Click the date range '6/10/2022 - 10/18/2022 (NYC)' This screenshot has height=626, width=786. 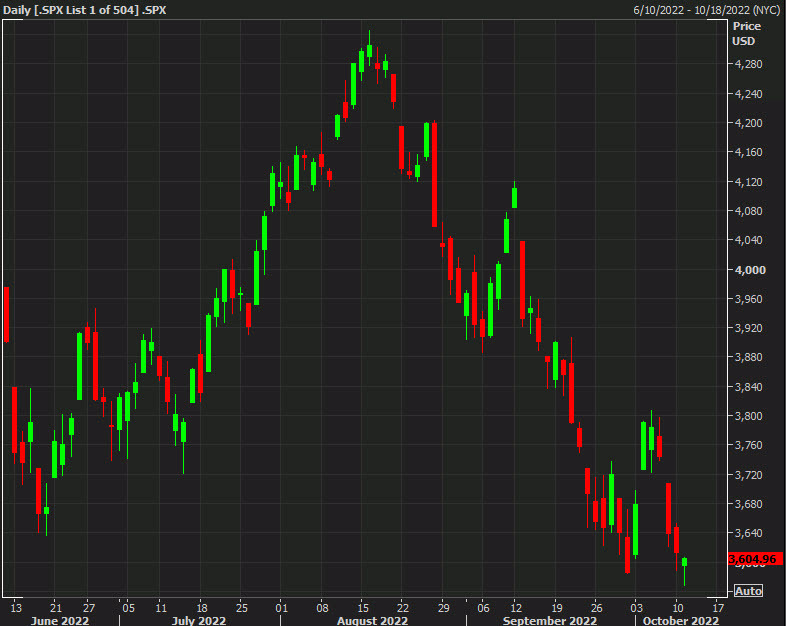click(x=706, y=10)
